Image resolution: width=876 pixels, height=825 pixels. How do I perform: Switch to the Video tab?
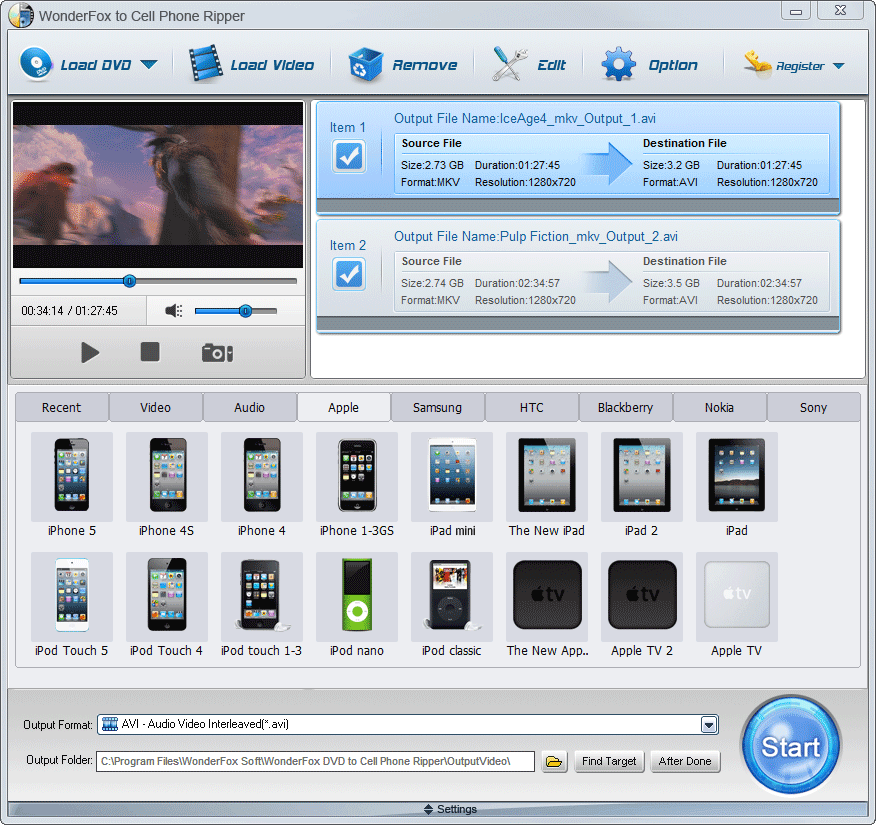pos(155,407)
